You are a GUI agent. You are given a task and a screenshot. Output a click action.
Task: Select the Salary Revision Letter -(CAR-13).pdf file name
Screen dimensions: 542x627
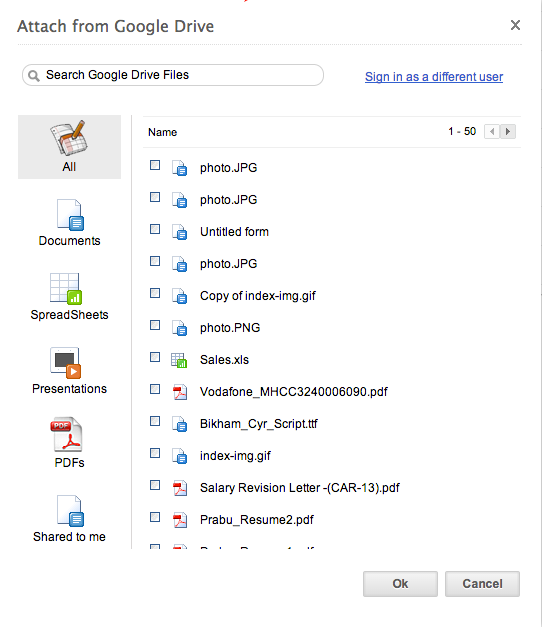pyautogui.click(x=300, y=488)
